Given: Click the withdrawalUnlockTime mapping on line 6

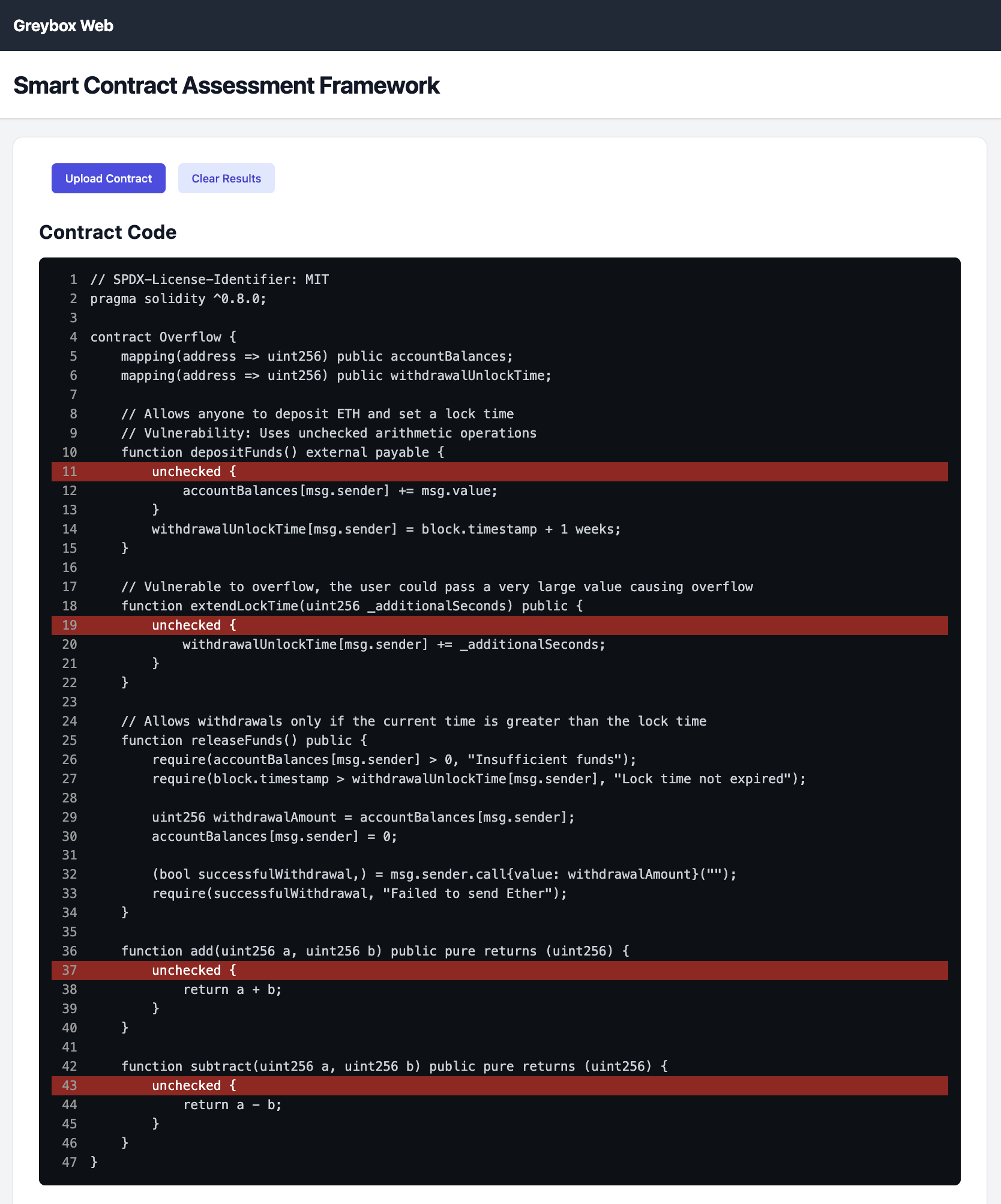Looking at the screenshot, I should tap(335, 375).
